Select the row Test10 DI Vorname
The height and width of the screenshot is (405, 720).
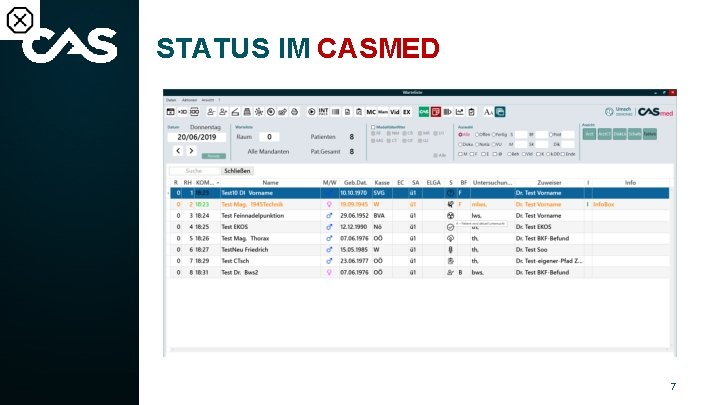(419, 193)
